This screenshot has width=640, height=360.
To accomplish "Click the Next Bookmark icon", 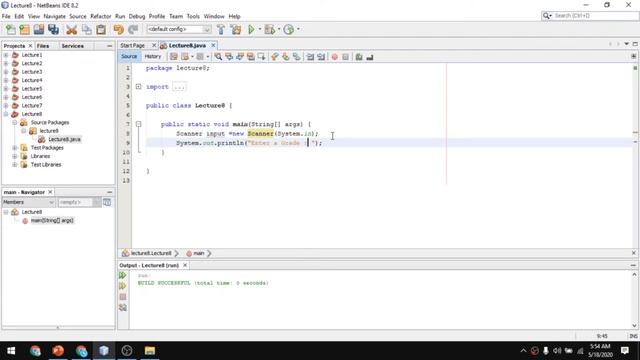I will (285, 57).
